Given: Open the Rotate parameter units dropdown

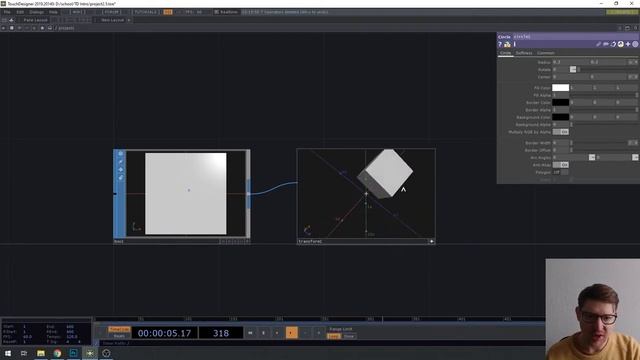Looking at the screenshot, I should [x=573, y=69].
